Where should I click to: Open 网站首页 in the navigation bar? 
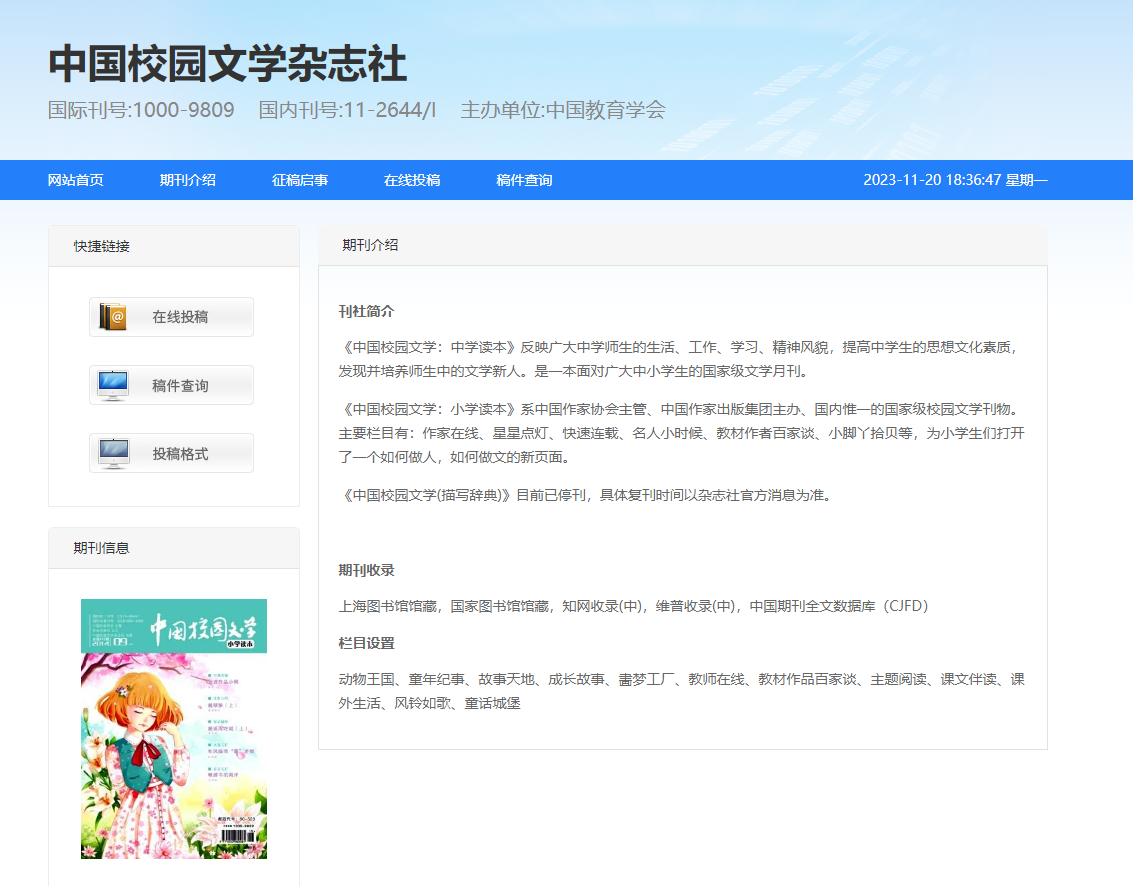(x=76, y=180)
